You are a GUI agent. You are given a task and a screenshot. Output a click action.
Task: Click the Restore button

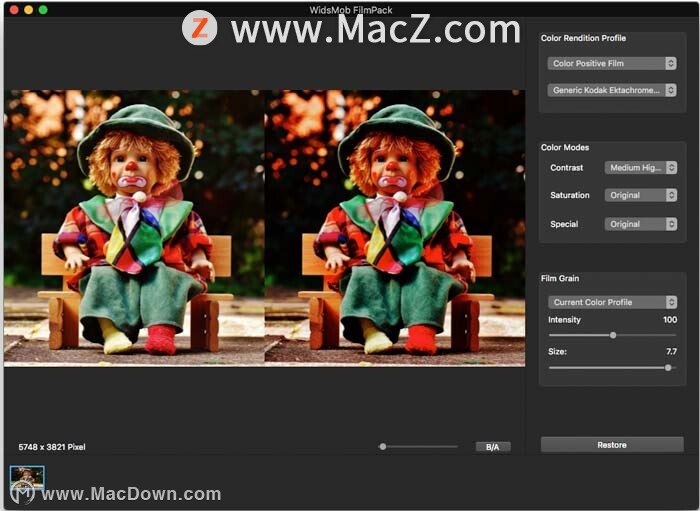612,445
